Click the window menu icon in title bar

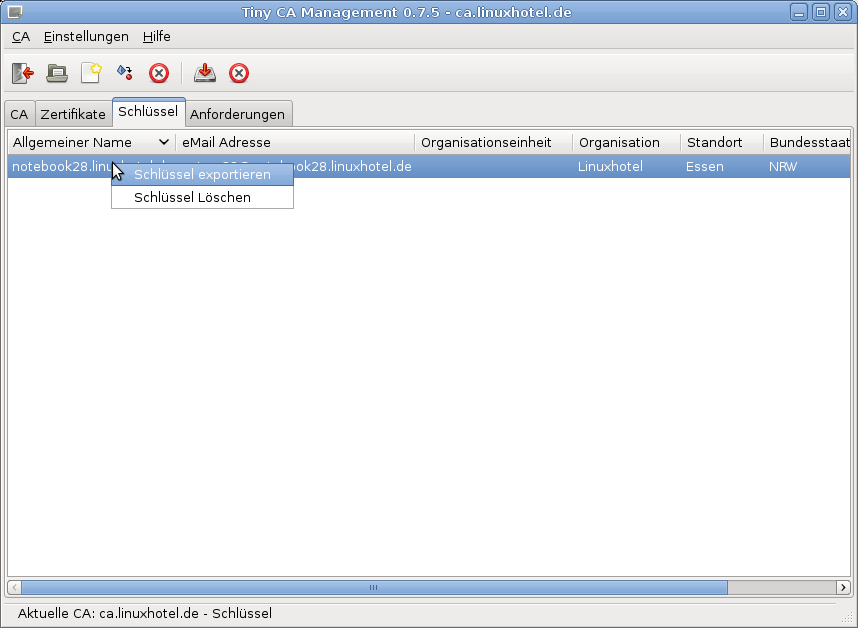click(14, 12)
